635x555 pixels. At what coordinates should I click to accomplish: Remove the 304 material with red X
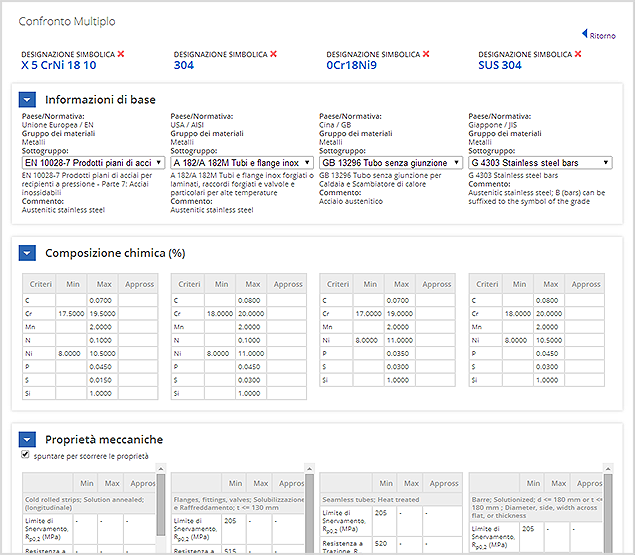pyautogui.click(x=273, y=54)
